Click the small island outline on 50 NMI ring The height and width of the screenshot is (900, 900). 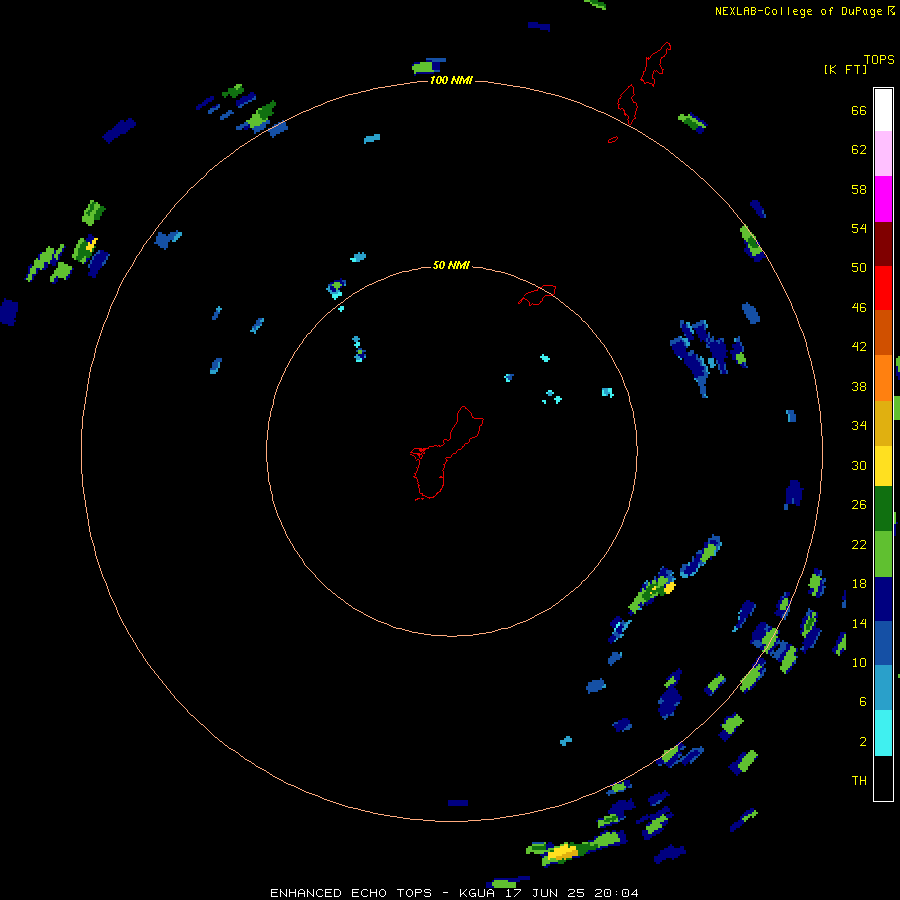[x=537, y=295]
